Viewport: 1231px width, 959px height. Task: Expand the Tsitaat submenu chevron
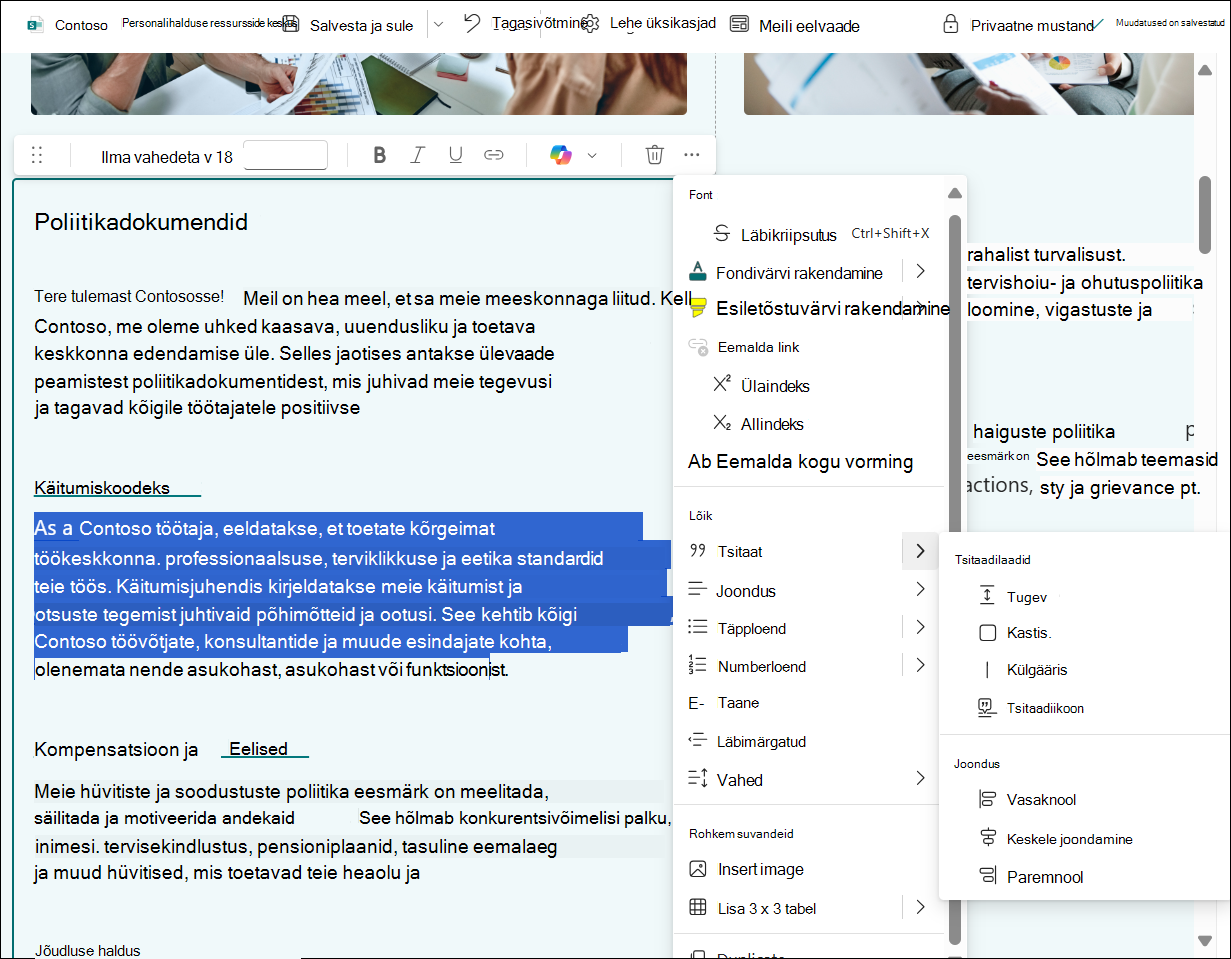point(919,551)
